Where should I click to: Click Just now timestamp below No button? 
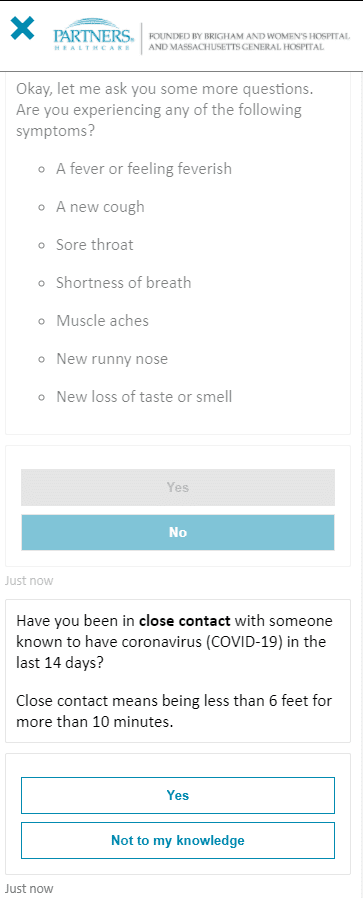click(x=29, y=581)
